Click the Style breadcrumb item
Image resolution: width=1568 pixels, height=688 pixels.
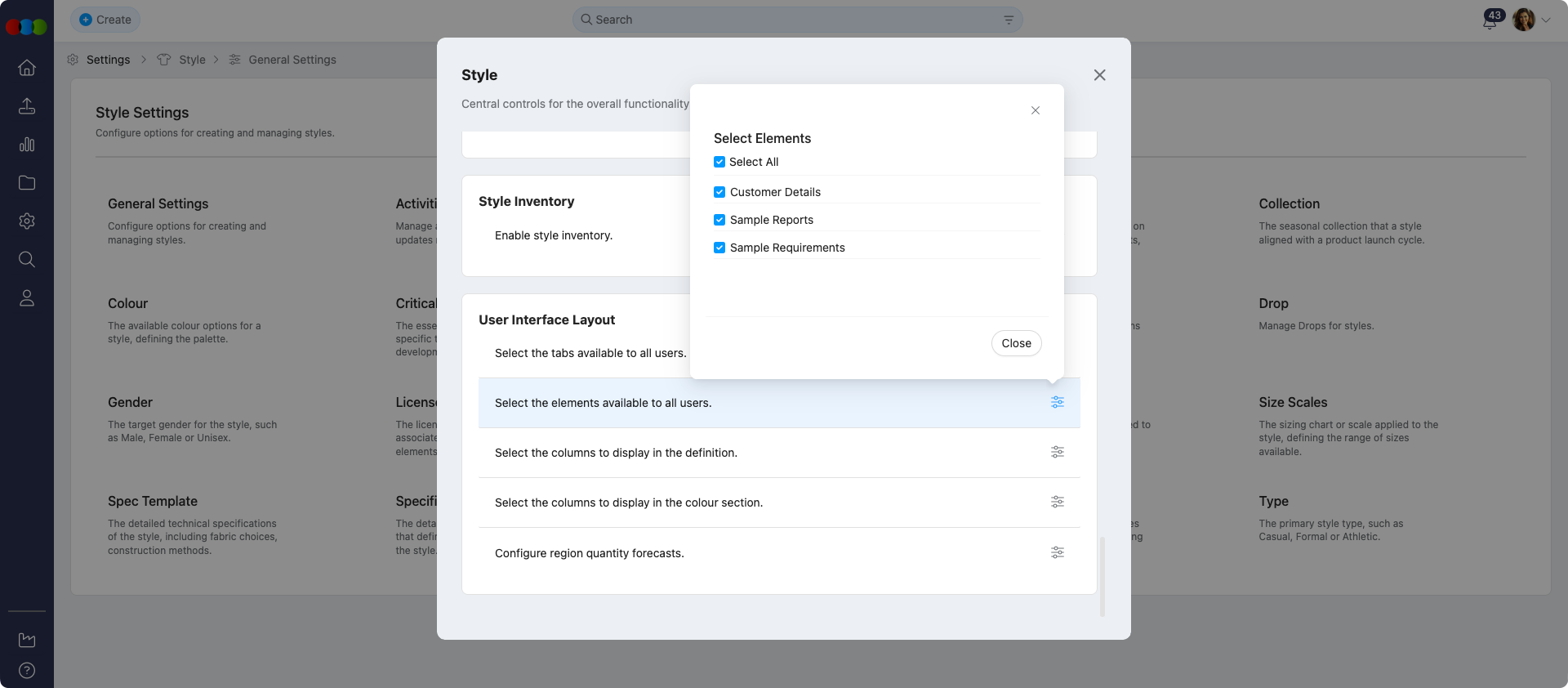[192, 60]
